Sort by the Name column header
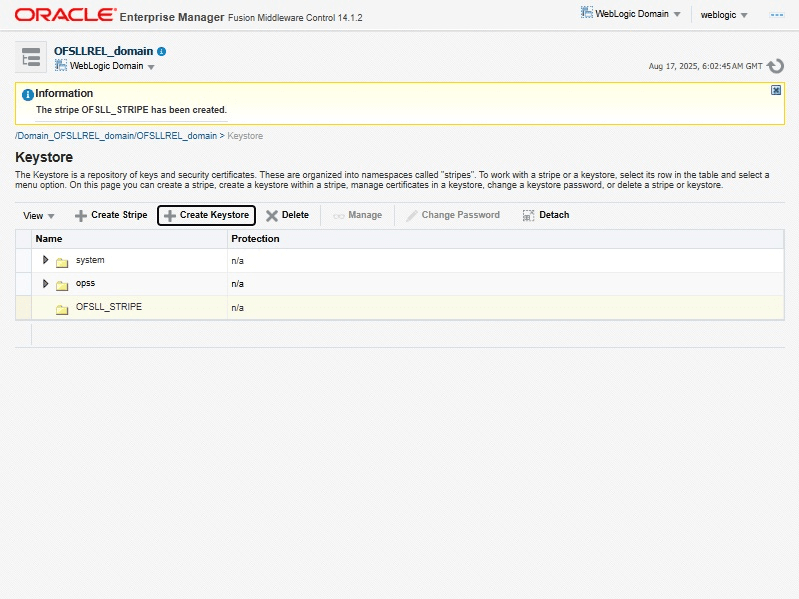 coord(129,239)
